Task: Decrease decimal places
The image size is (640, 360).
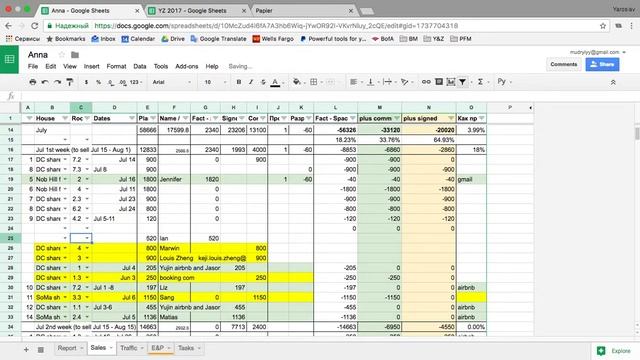Action: (111, 82)
